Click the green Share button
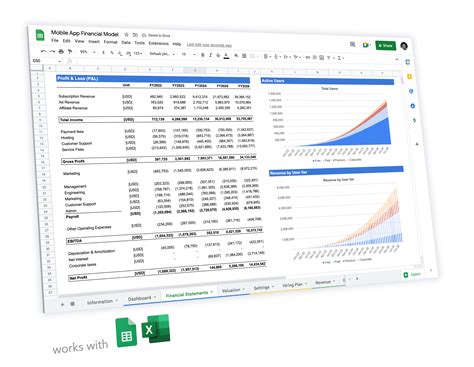The width and height of the screenshot is (474, 367). pyautogui.click(x=386, y=45)
